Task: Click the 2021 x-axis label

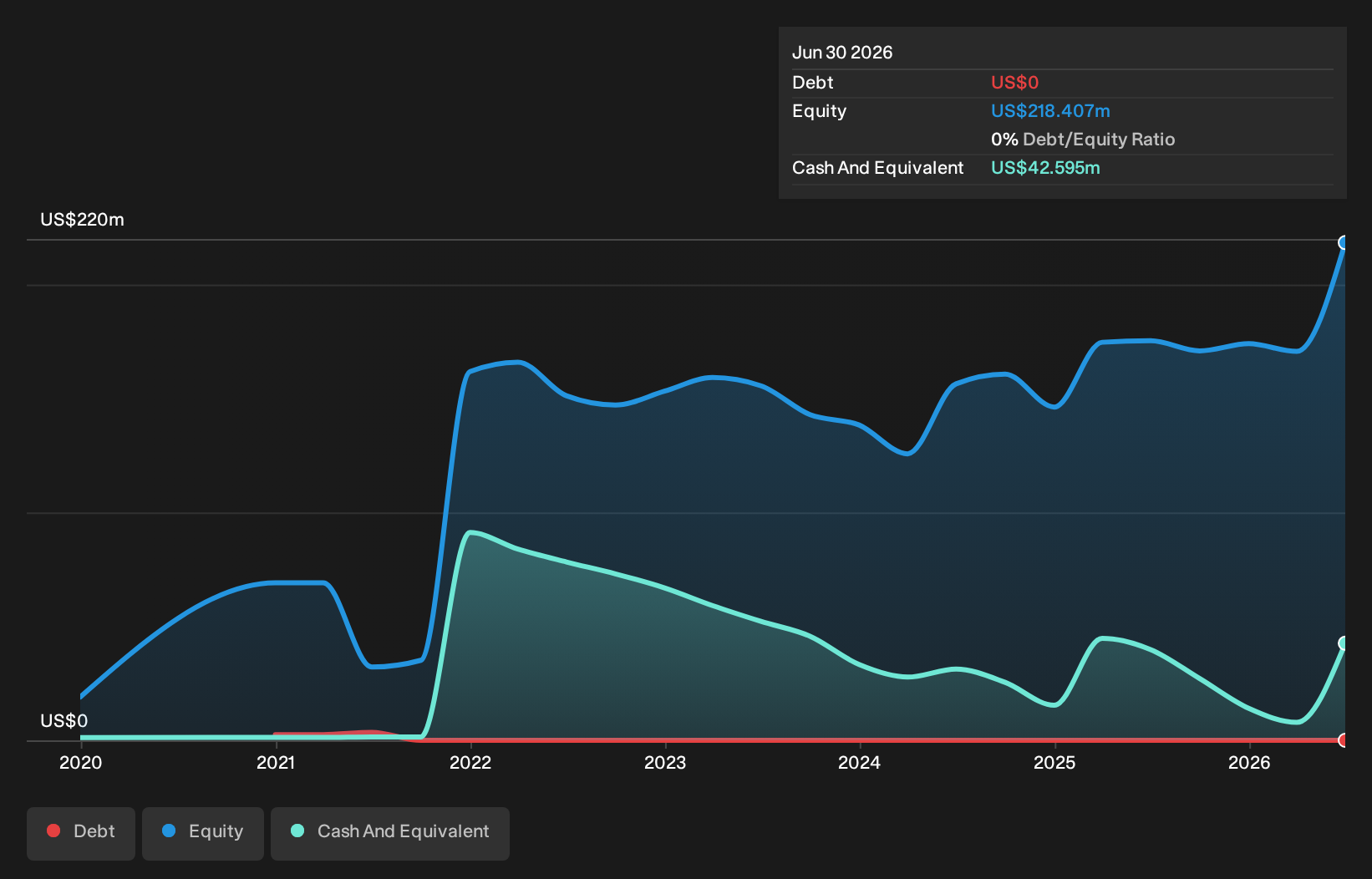Action: pyautogui.click(x=276, y=762)
